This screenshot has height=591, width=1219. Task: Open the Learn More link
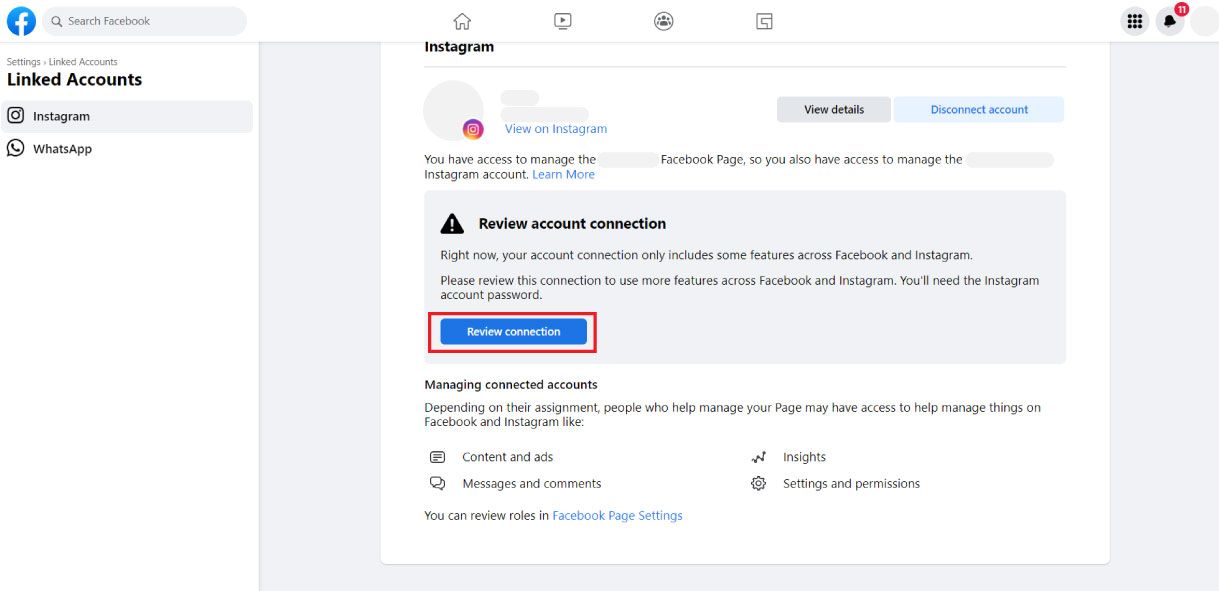(x=563, y=174)
